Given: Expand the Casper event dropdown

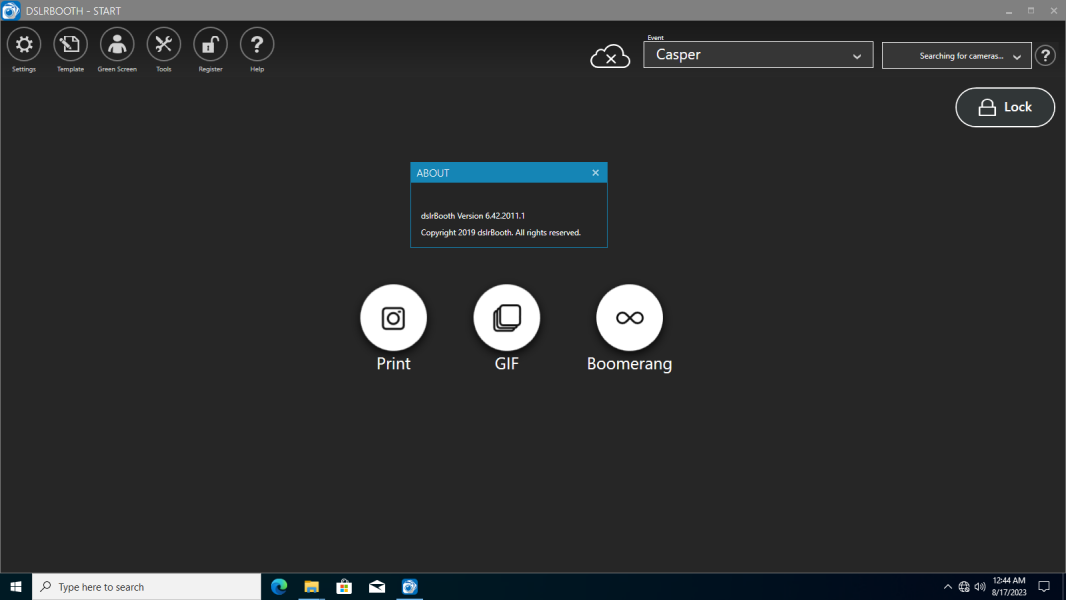Looking at the screenshot, I should tap(758, 55).
